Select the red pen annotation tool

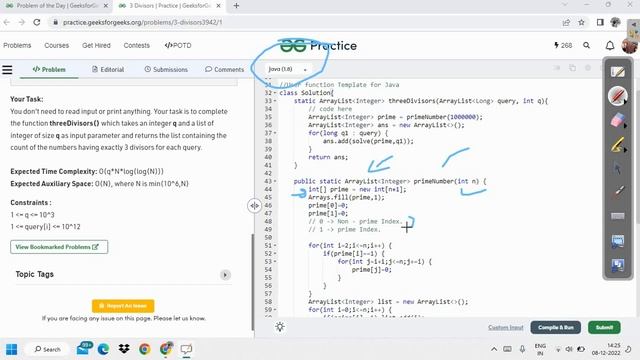pos(618,96)
